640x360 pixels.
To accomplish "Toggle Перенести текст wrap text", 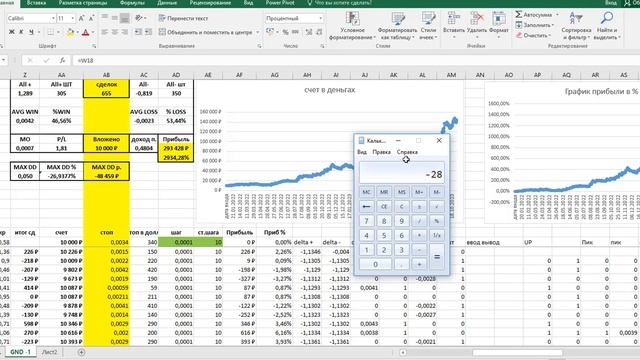I will pyautogui.click(x=183, y=18).
